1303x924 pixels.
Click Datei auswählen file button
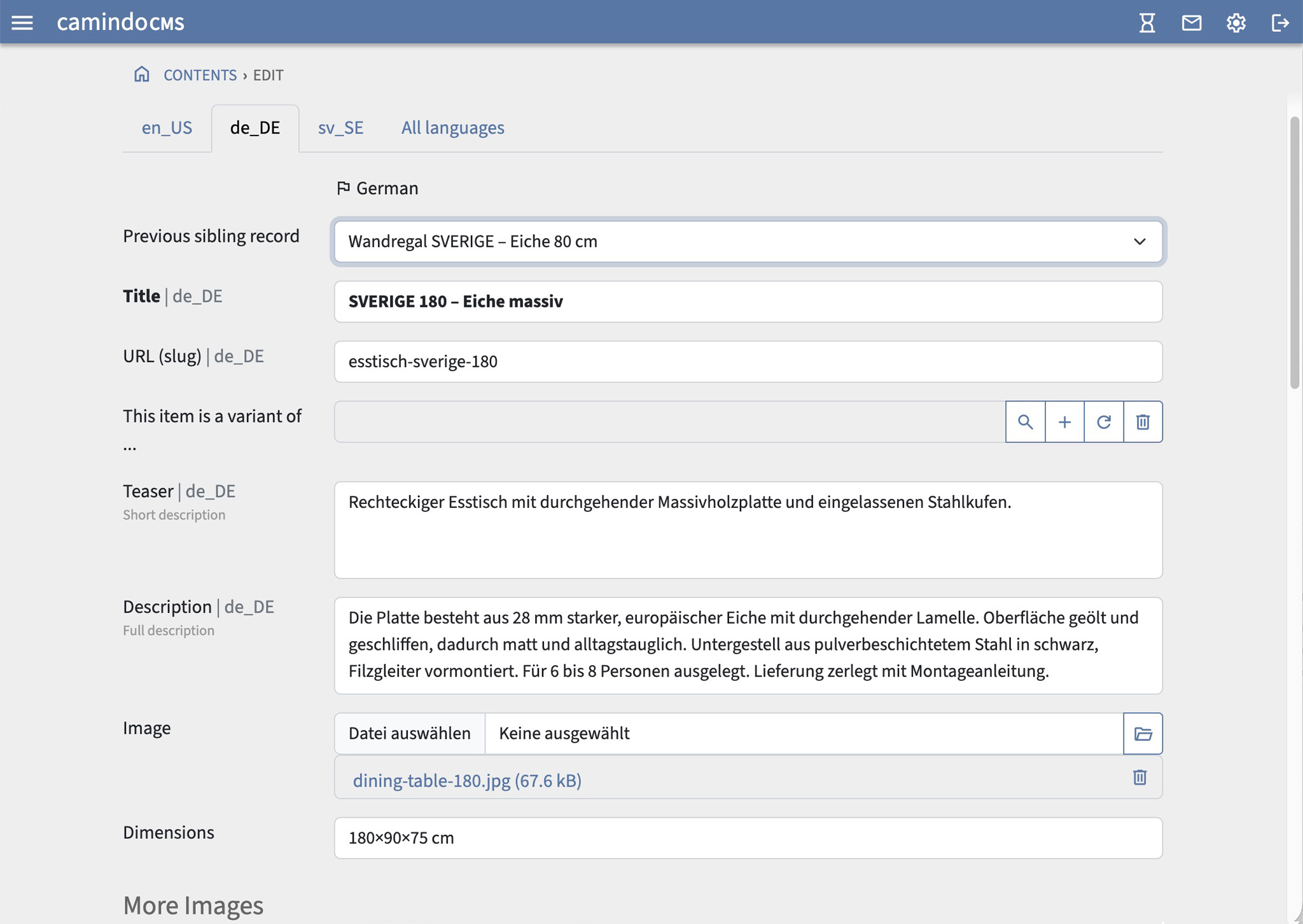tap(409, 734)
